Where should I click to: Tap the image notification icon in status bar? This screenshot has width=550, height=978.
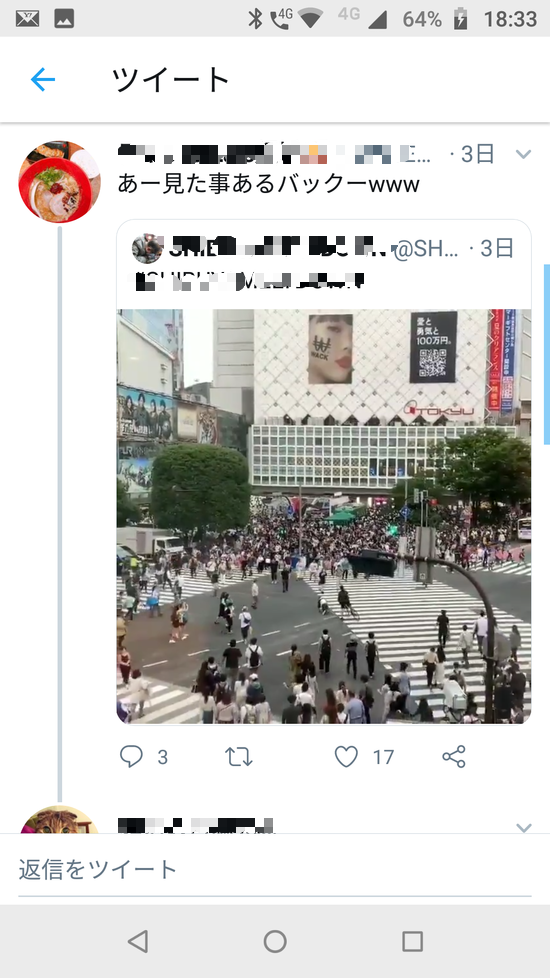coord(64,19)
